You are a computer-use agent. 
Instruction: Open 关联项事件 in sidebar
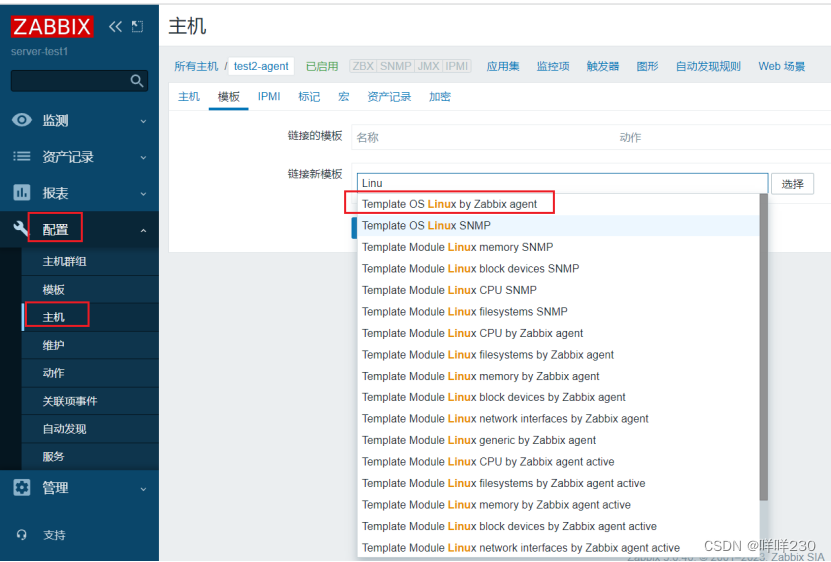pyautogui.click(x=70, y=401)
